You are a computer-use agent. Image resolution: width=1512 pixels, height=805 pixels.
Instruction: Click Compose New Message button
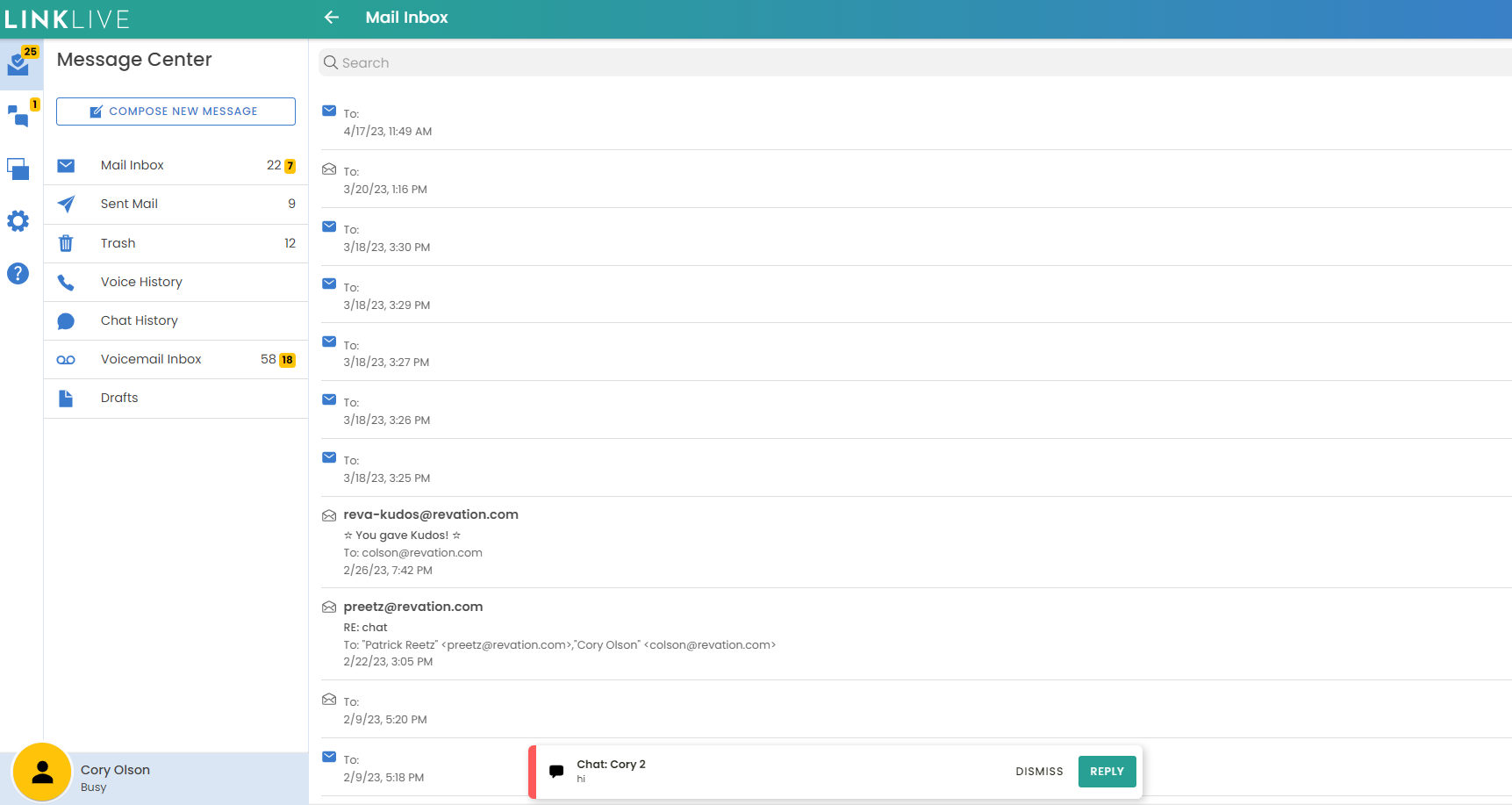point(176,111)
